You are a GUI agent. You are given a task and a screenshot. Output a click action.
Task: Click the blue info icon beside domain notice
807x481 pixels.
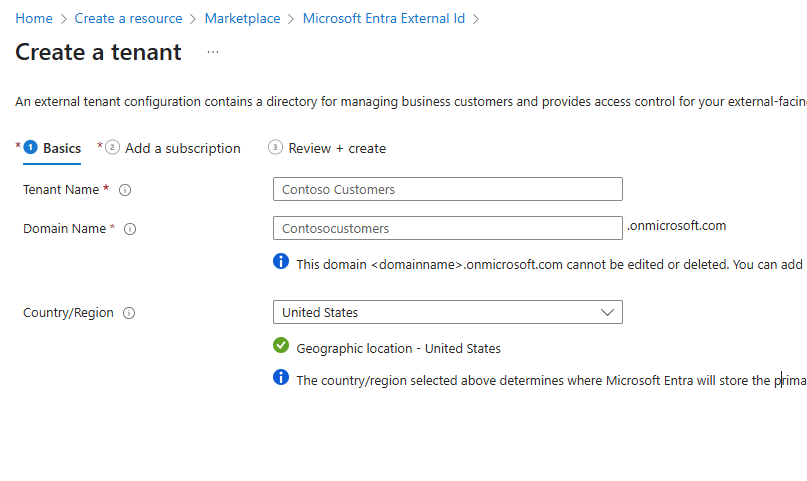(x=281, y=261)
